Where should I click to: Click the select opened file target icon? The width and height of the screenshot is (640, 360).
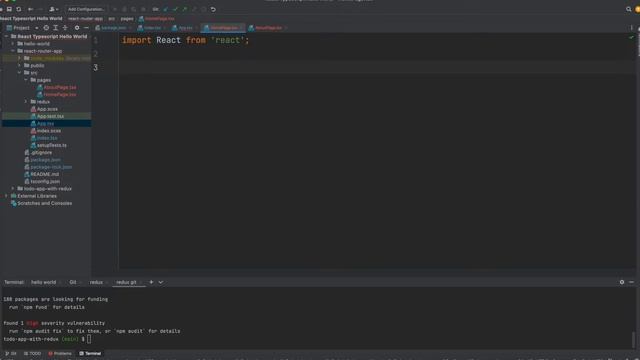point(46,28)
